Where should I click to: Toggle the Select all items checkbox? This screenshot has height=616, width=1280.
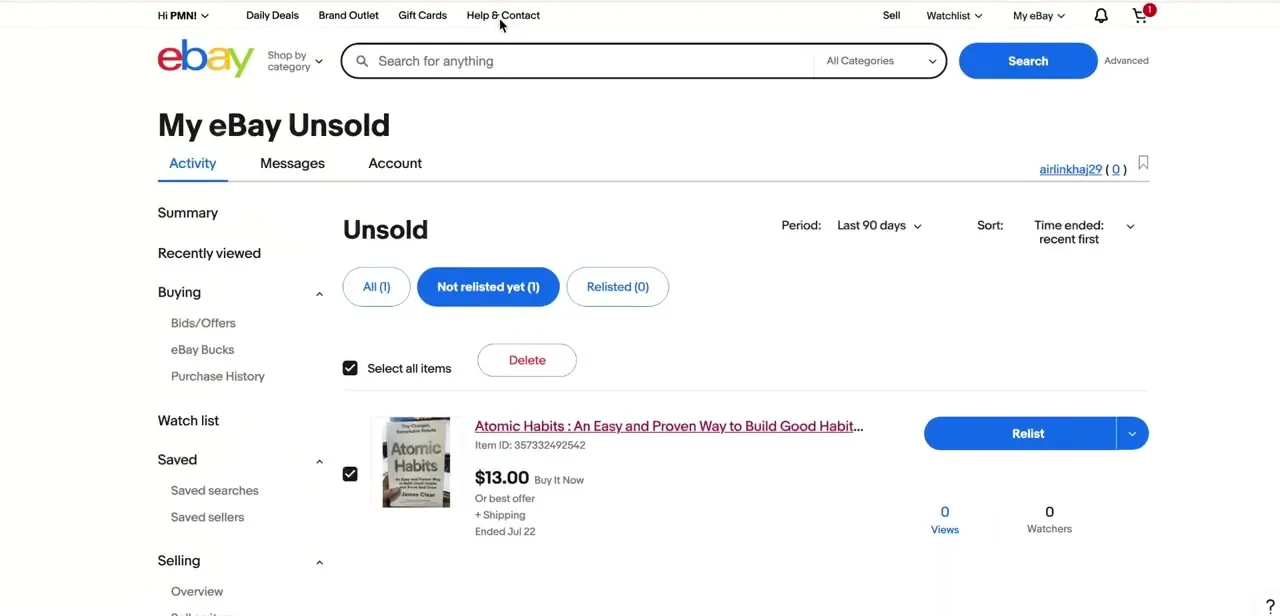tap(350, 368)
